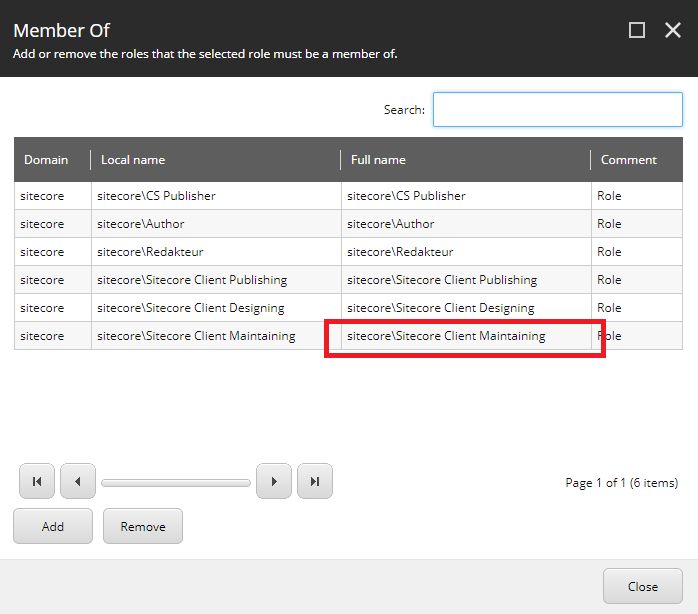
Task: Click the pager slider bar
Action: pos(176,483)
